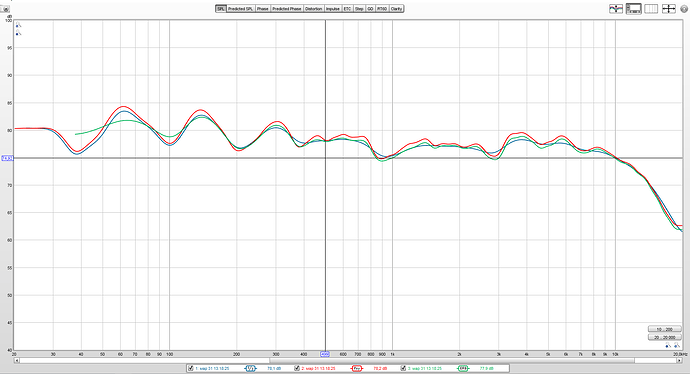The height and width of the screenshot is (374, 690).
Task: Click the horizontal scrollbar right arrow
Action: [679, 360]
